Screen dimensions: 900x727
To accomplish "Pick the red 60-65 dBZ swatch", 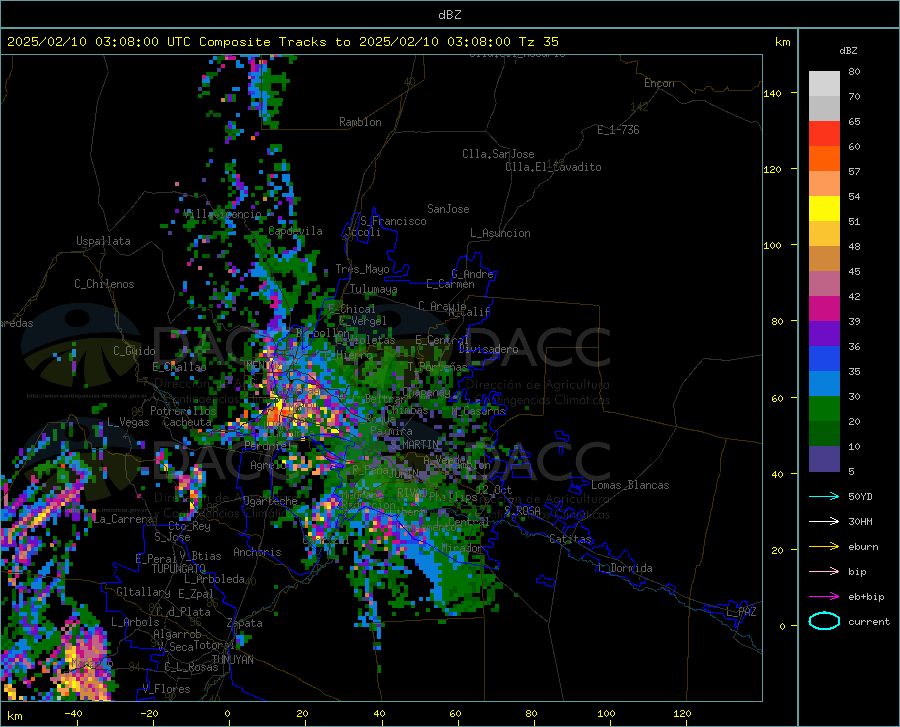I will tap(824, 134).
